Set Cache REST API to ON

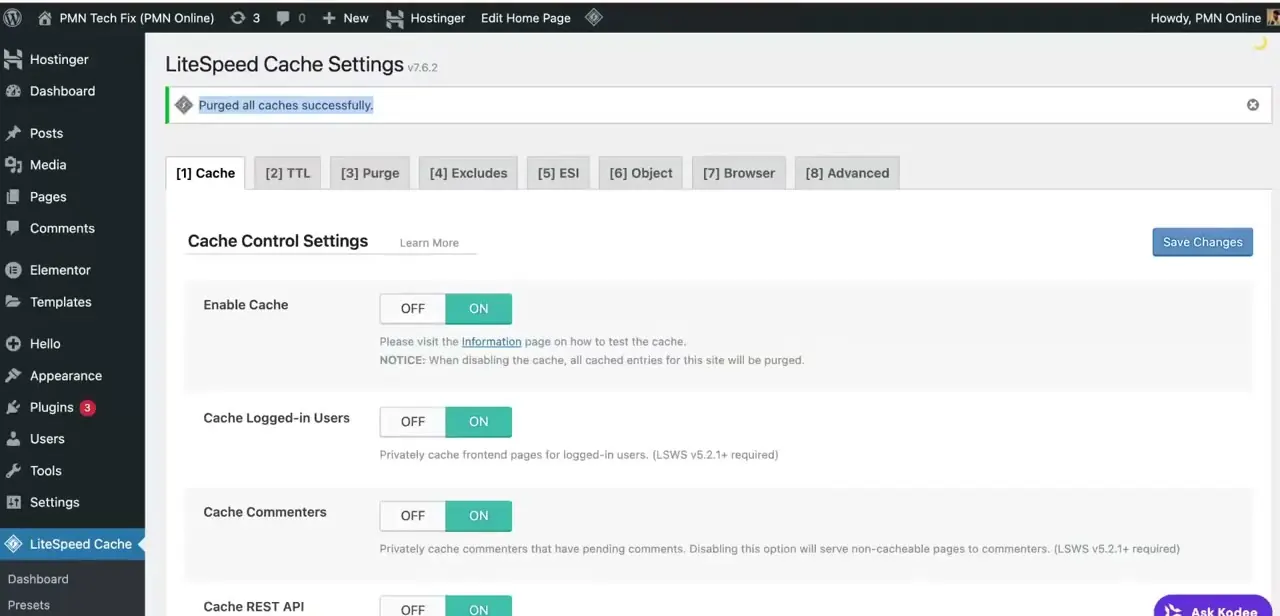click(479, 606)
